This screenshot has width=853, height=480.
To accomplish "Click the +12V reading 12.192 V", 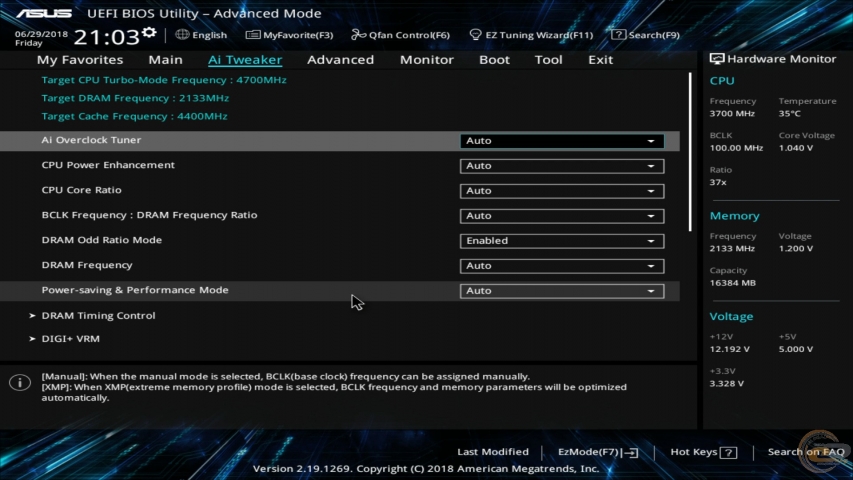I will click(729, 349).
